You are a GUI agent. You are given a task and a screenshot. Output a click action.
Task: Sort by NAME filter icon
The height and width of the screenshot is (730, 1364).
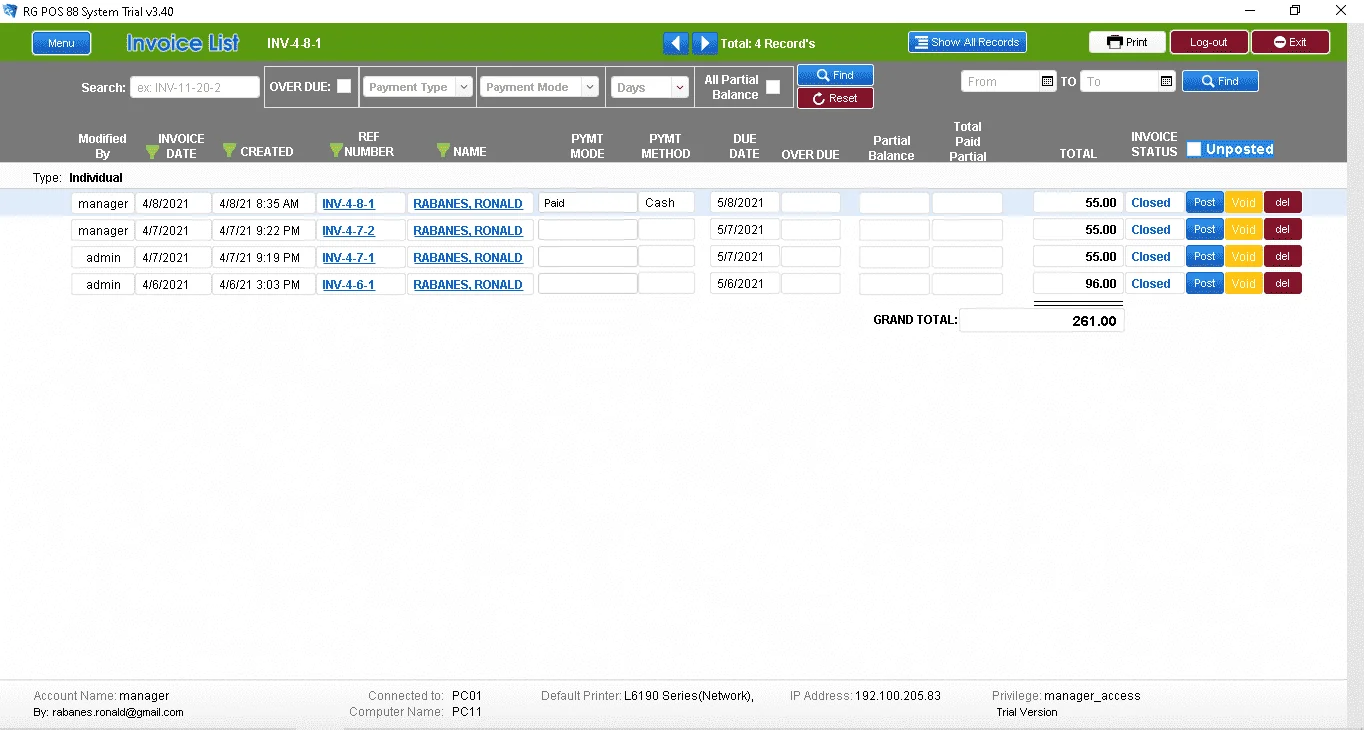tap(443, 151)
